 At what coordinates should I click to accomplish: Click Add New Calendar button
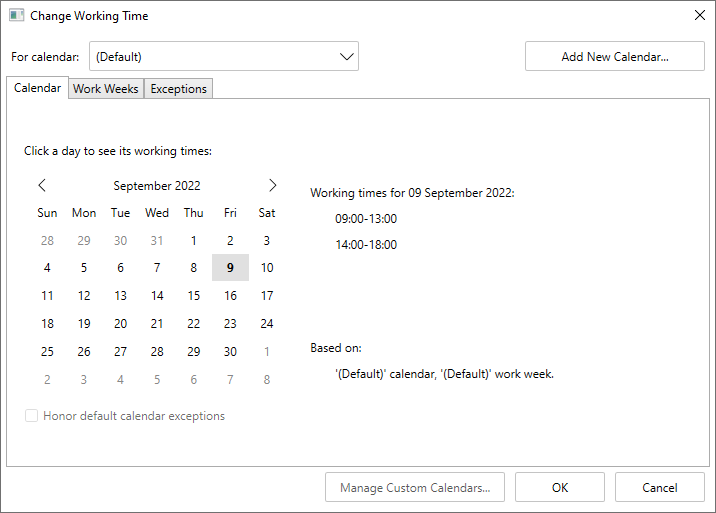coord(614,57)
